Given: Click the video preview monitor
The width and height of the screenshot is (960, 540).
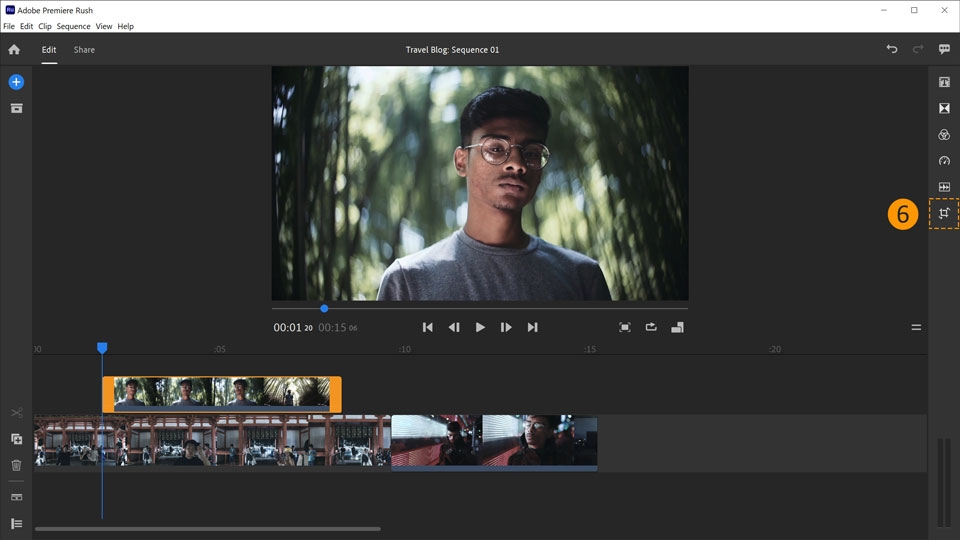Looking at the screenshot, I should point(480,183).
